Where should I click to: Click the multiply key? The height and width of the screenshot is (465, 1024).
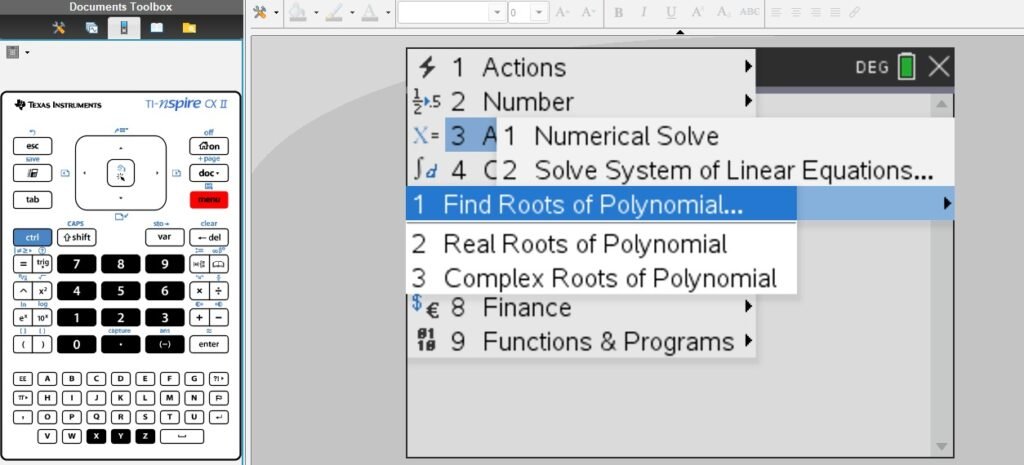(x=199, y=291)
